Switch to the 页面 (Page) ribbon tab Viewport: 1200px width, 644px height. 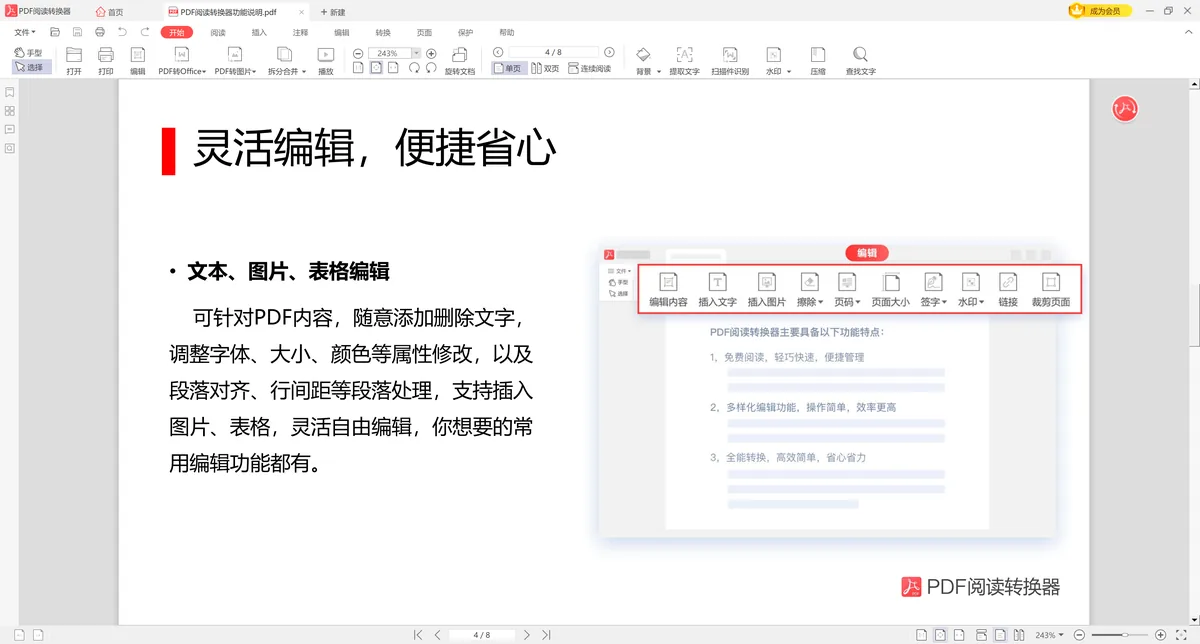coord(424,32)
